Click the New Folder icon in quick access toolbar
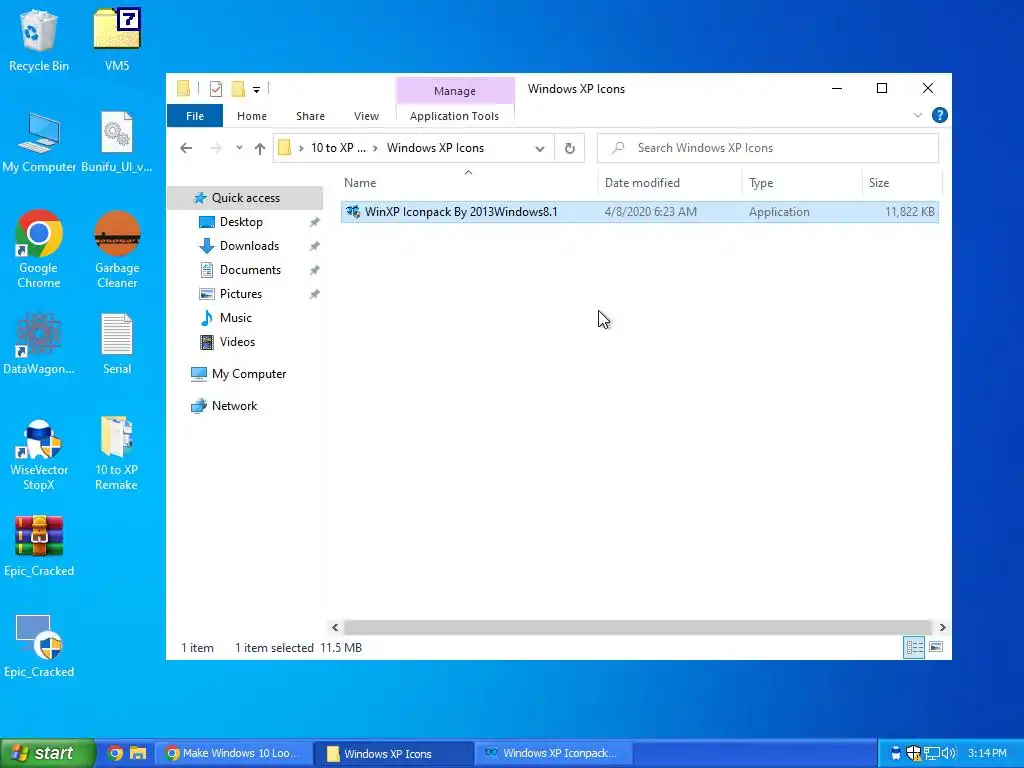The width and height of the screenshot is (1024, 768). [238, 89]
